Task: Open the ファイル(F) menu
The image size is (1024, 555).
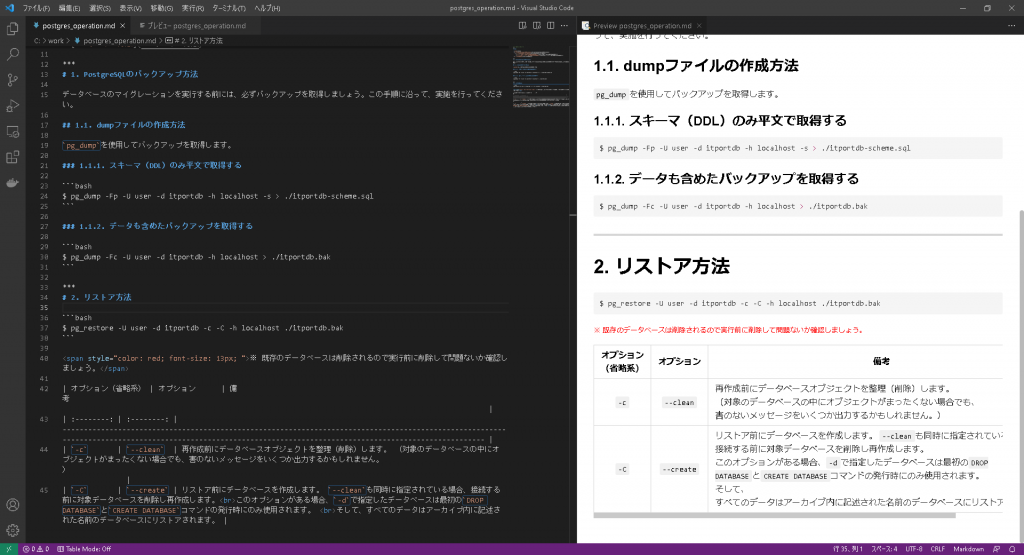Action: click(x=36, y=8)
